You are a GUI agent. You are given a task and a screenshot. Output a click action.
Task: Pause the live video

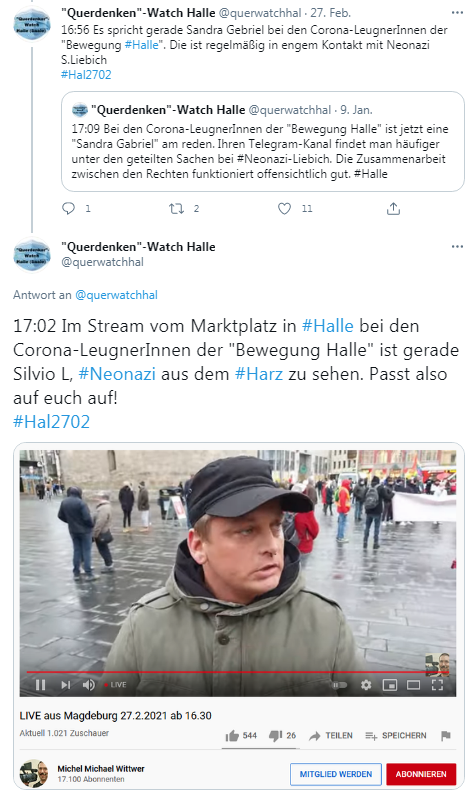tap(41, 685)
